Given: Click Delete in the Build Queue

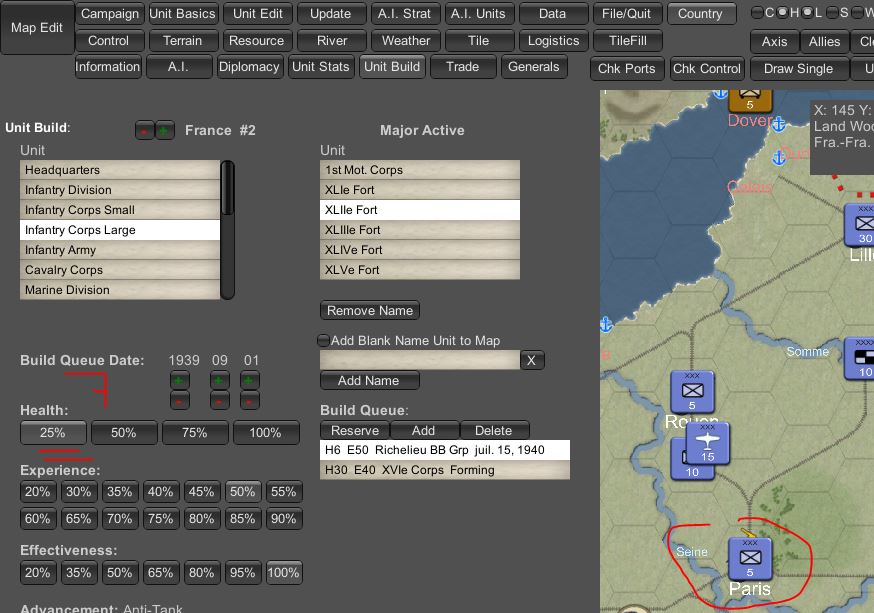Looking at the screenshot, I should (494, 430).
